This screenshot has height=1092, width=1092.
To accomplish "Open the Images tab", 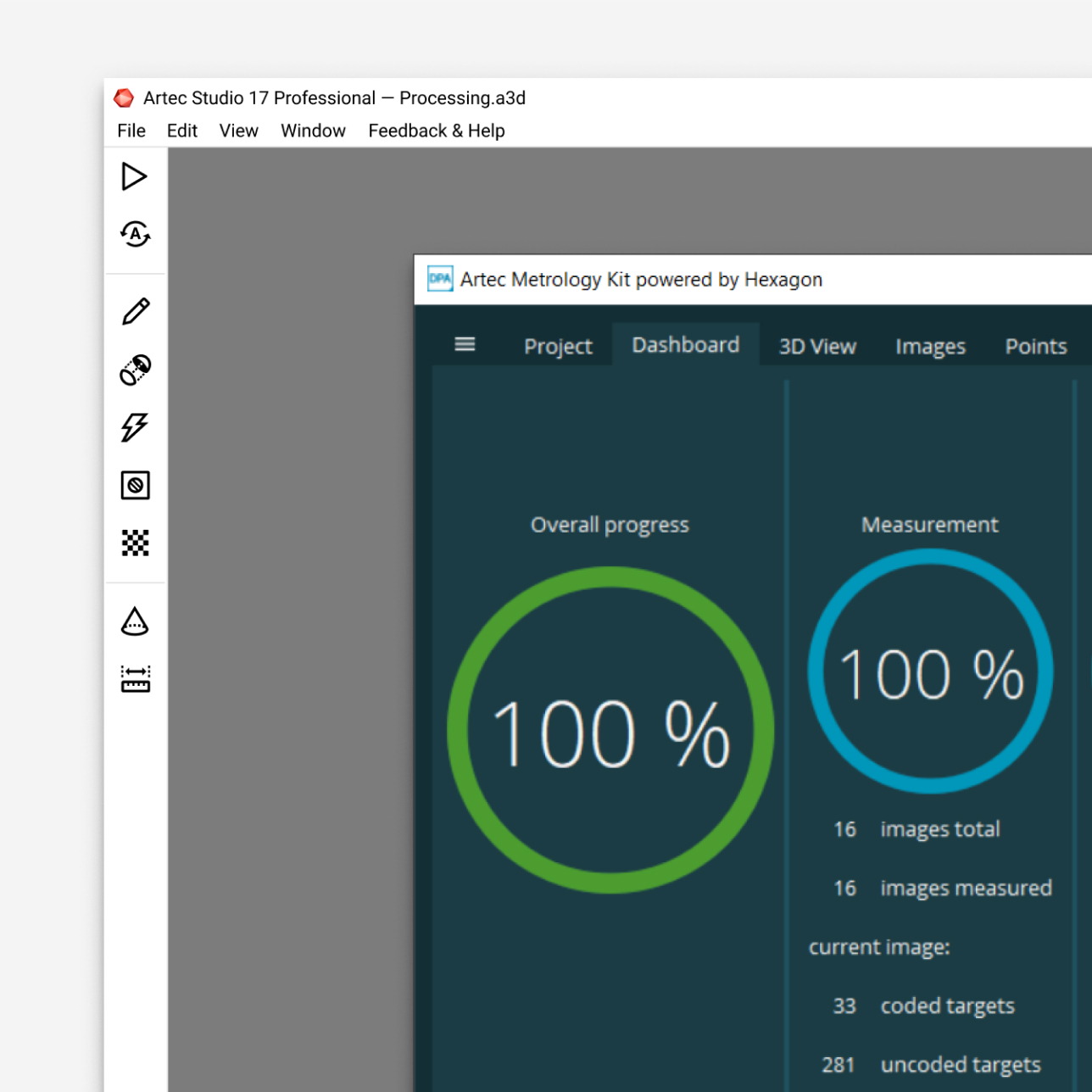I will (x=930, y=346).
